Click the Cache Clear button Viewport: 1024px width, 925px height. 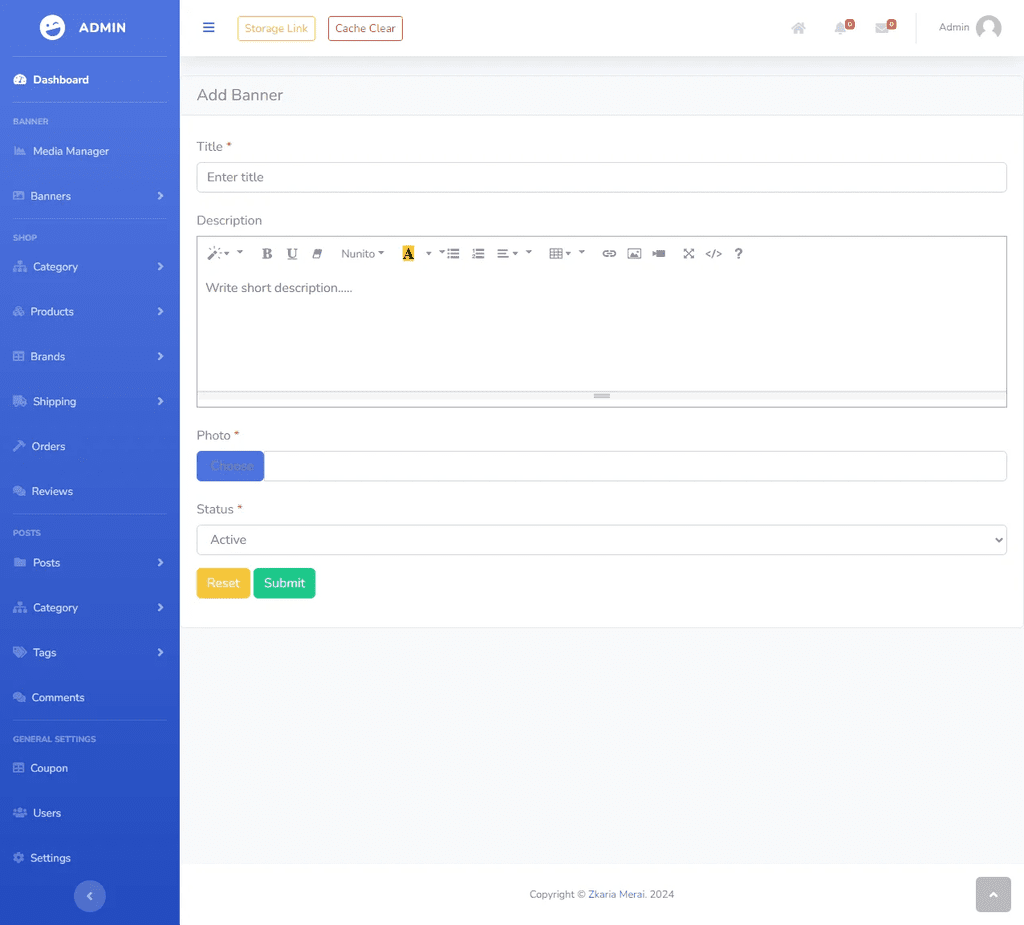[x=365, y=28]
